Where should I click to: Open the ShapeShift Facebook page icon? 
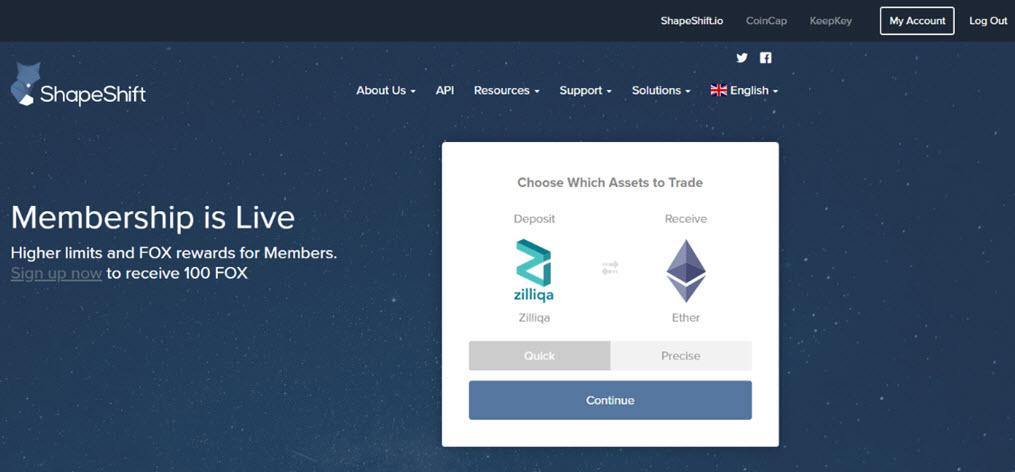coord(765,58)
